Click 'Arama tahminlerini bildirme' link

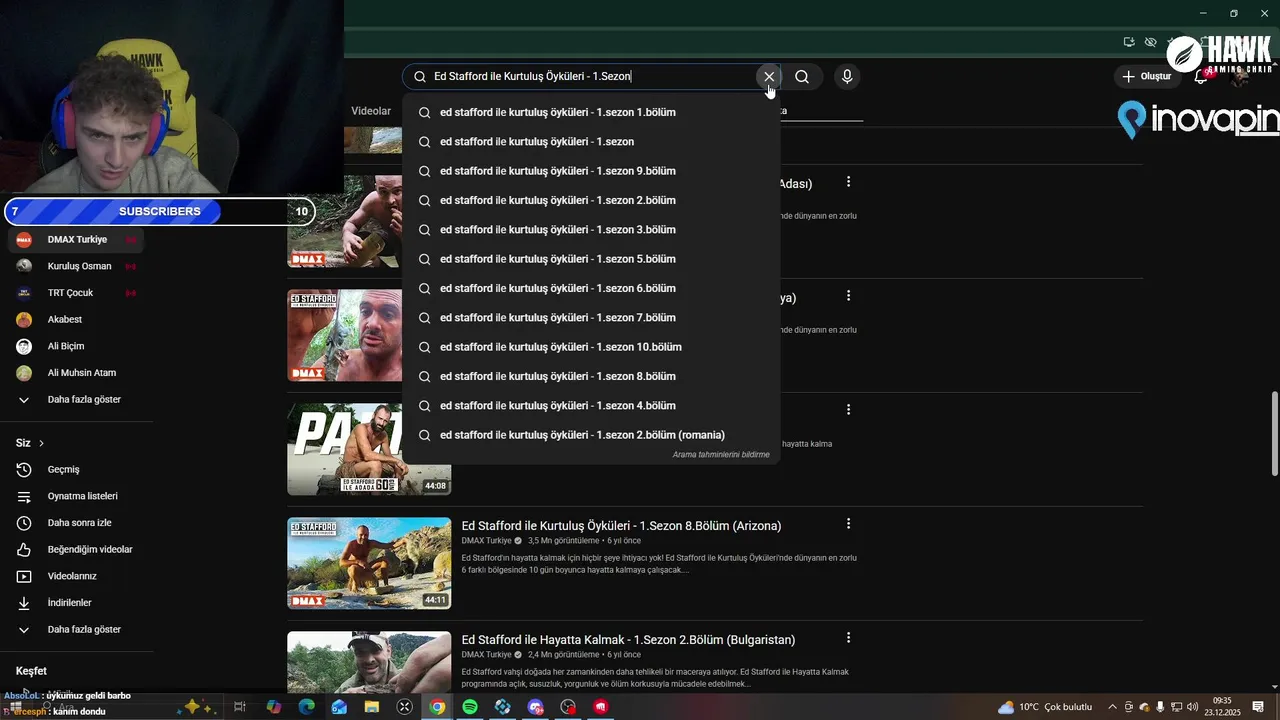tap(721, 455)
